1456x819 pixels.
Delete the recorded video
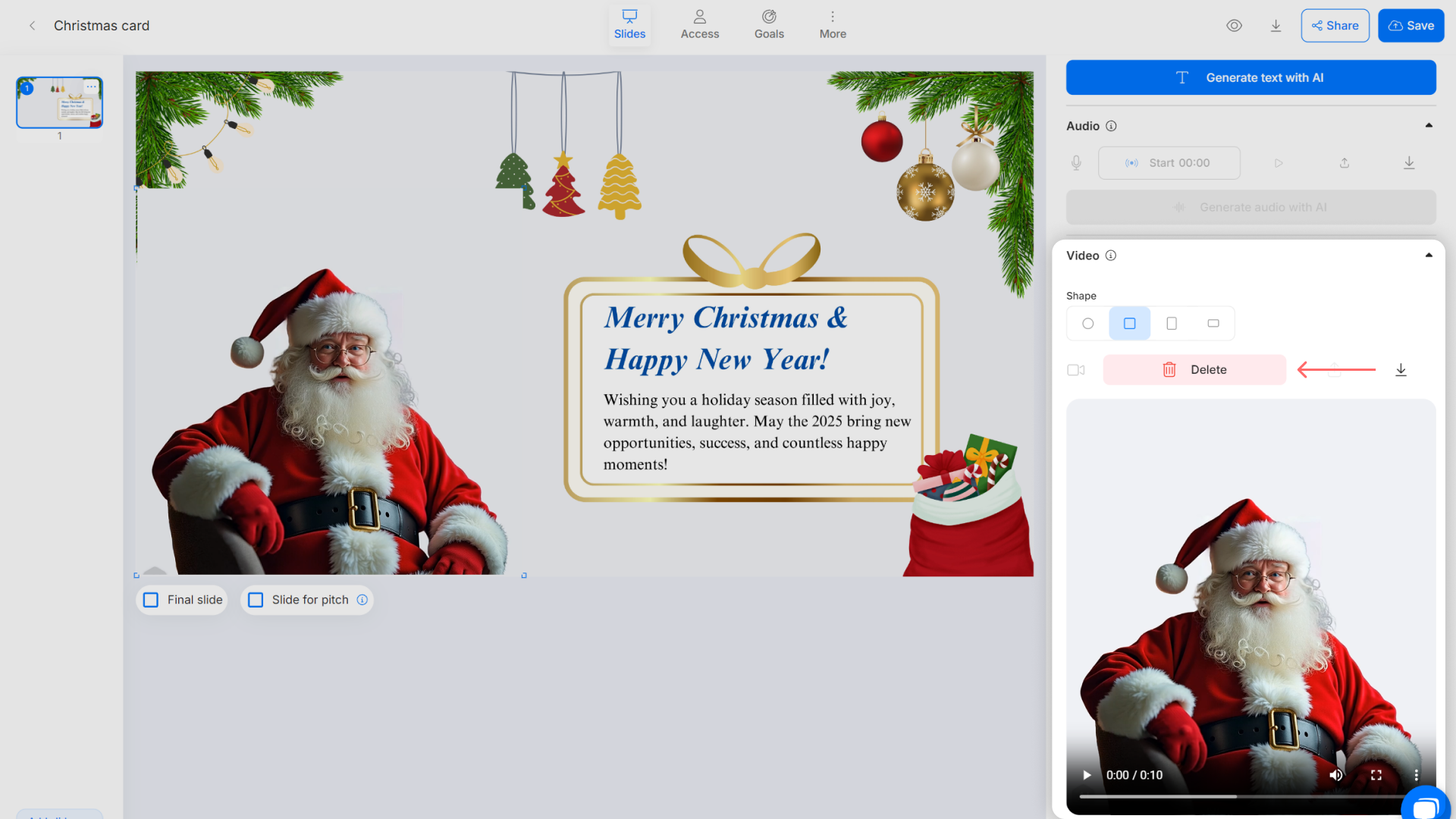point(1194,370)
